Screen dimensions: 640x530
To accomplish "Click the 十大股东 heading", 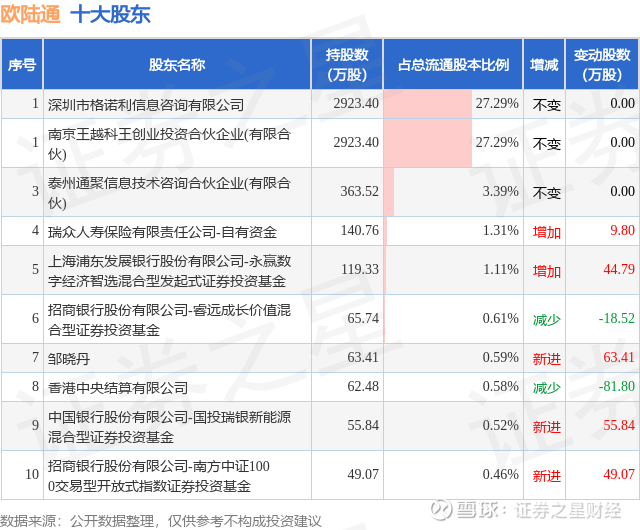I will coord(111,14).
